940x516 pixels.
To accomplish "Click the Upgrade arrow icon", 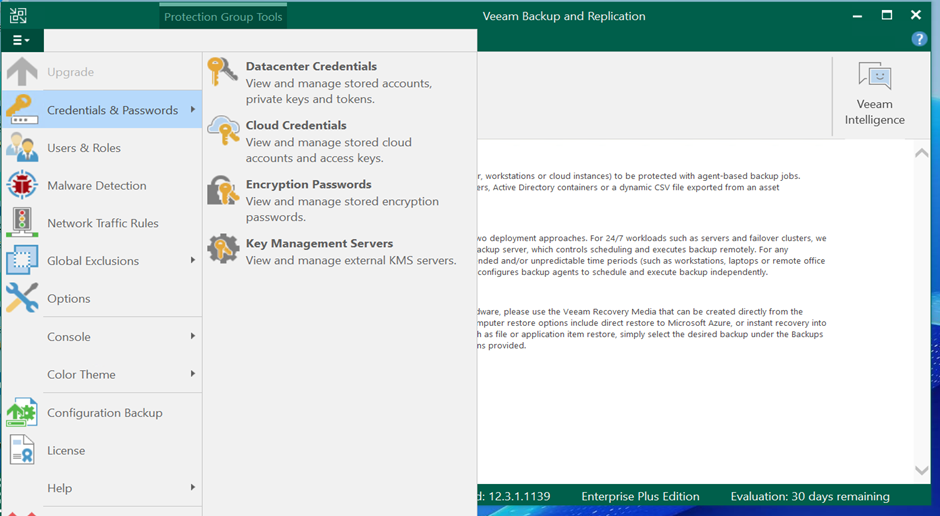I will (x=22, y=72).
